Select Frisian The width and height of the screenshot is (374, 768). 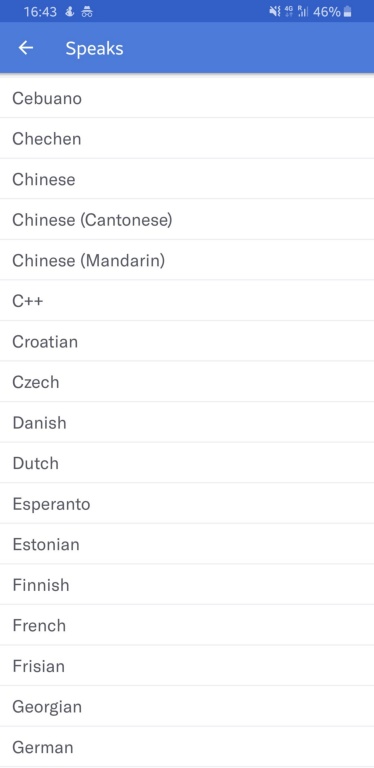coord(187,666)
